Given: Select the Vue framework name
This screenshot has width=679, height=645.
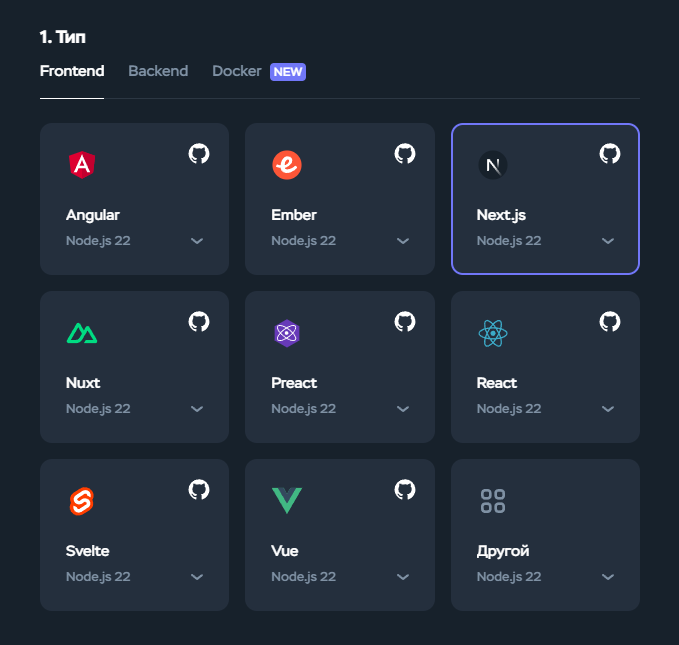Looking at the screenshot, I should click(285, 551).
